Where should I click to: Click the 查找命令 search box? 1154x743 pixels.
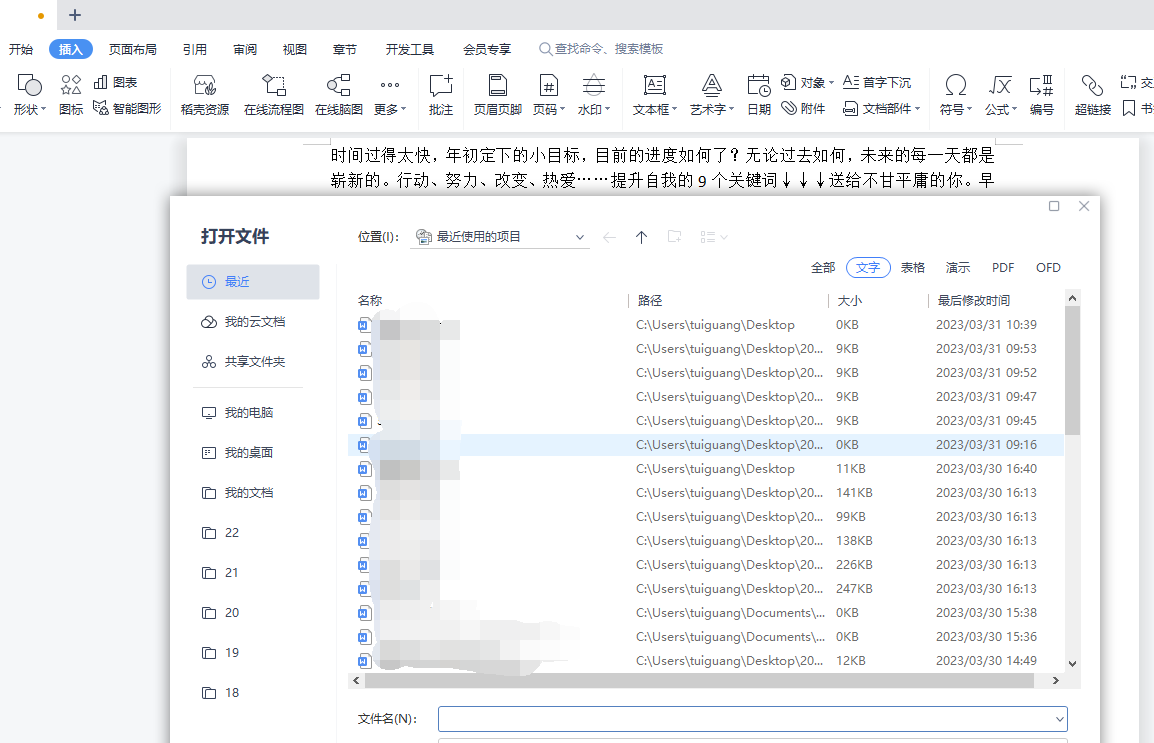[x=601, y=49]
